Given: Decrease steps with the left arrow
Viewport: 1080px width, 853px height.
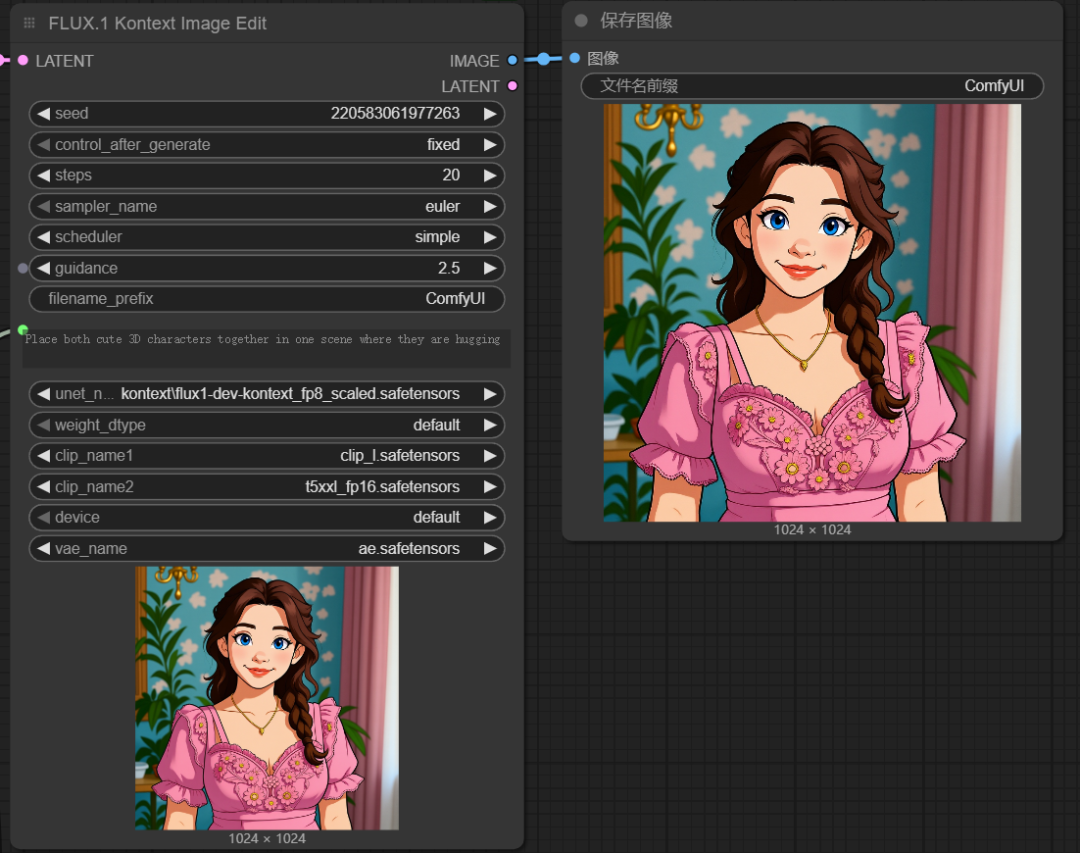Looking at the screenshot, I should pos(43,175).
